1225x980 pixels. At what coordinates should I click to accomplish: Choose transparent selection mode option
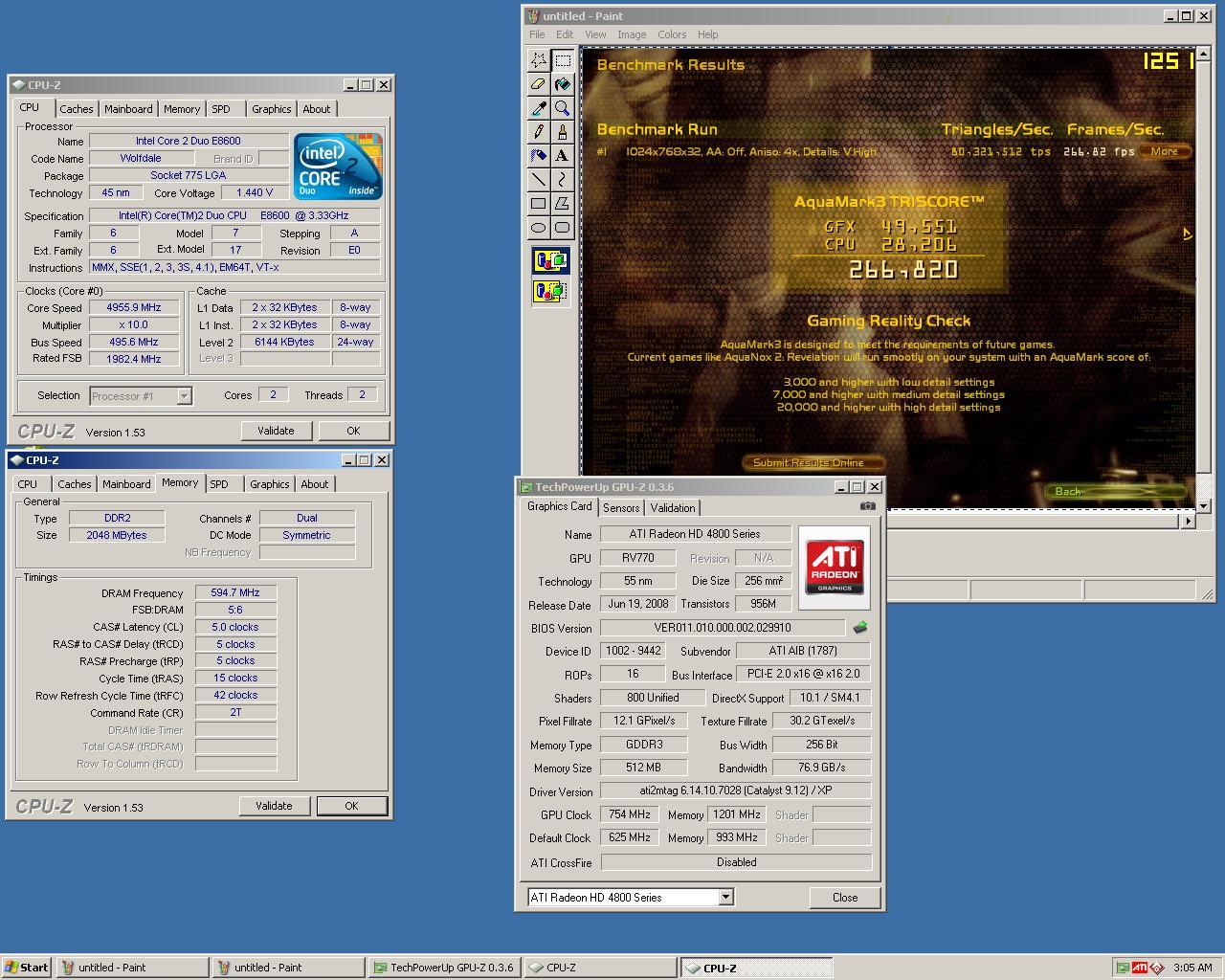[550, 290]
